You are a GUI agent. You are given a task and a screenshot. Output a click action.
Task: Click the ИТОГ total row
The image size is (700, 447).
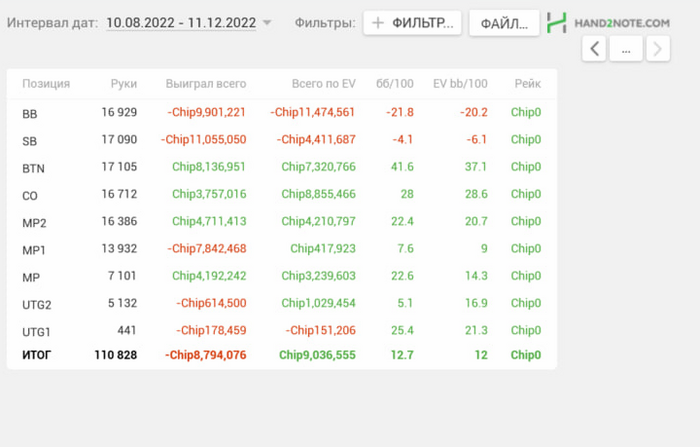(282, 355)
